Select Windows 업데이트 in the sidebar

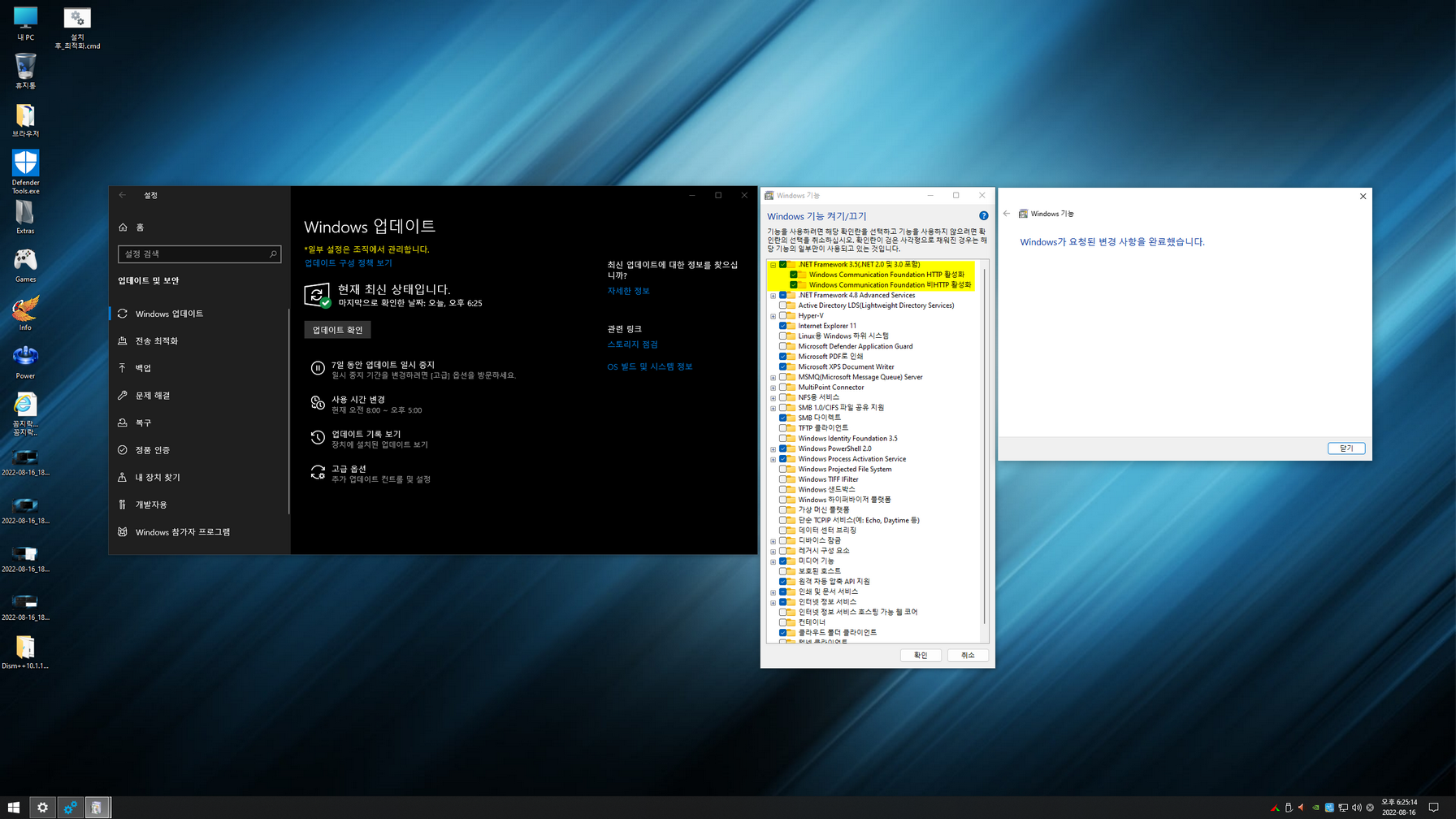coord(199,314)
